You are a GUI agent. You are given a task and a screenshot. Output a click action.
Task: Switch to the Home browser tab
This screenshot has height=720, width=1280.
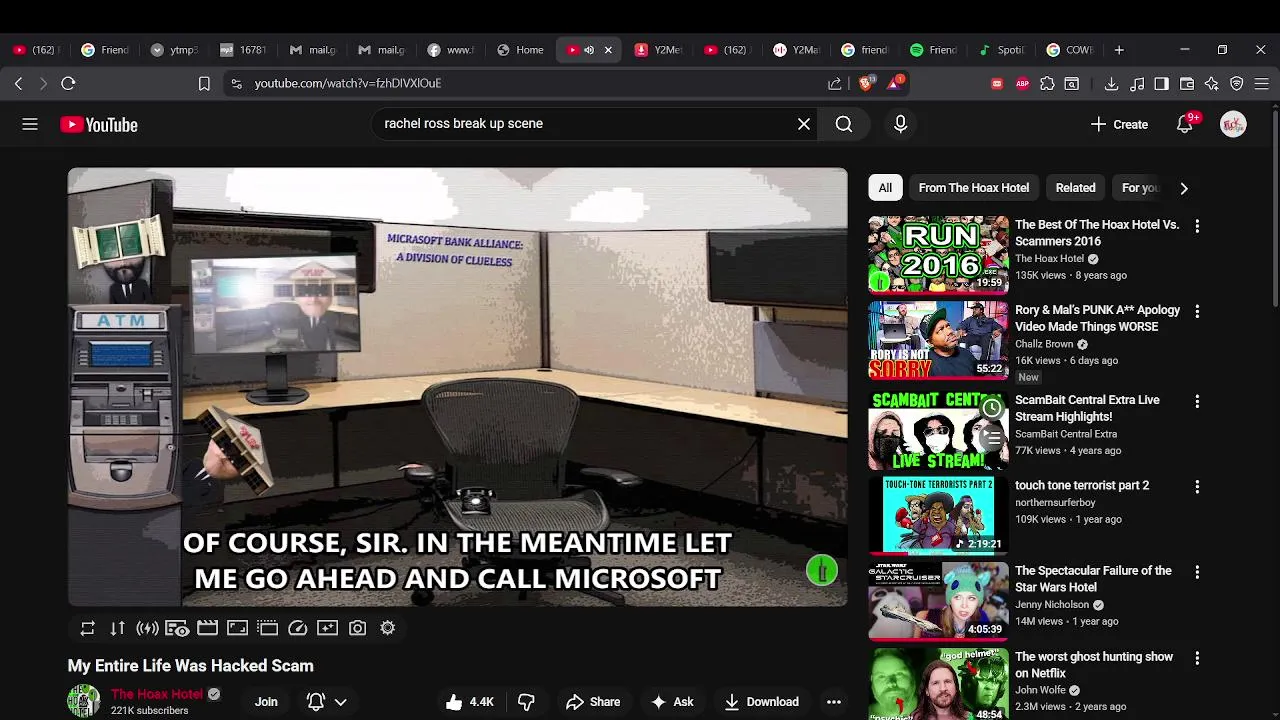point(520,50)
